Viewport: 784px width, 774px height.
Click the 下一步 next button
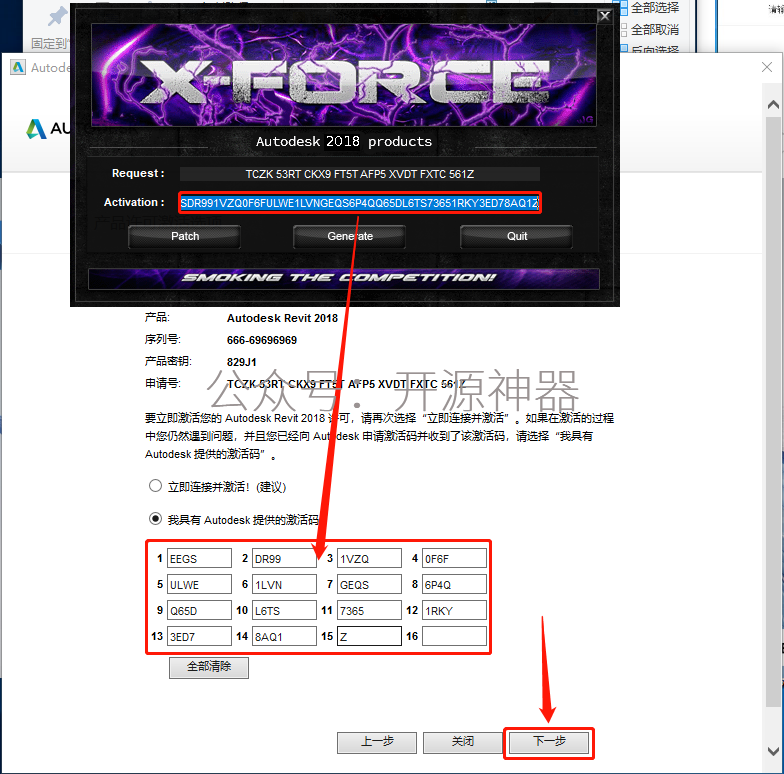pyautogui.click(x=548, y=742)
